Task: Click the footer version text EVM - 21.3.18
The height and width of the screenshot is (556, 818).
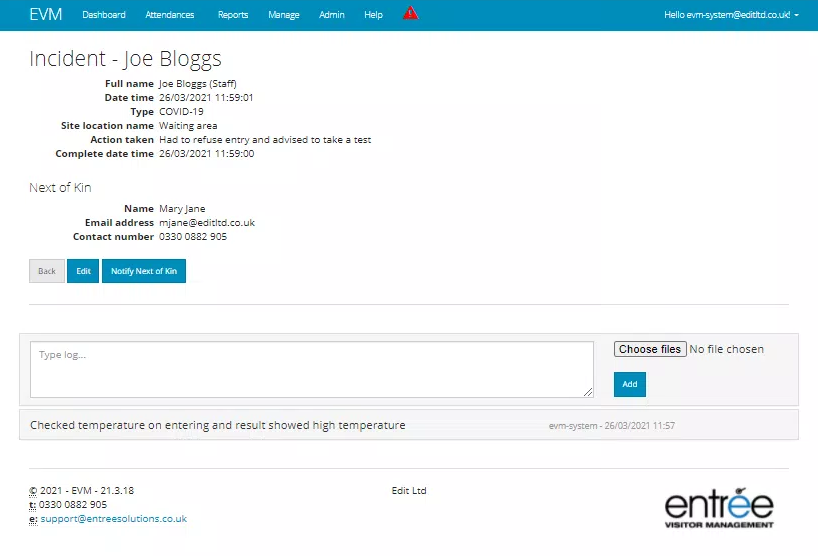Action: 103,490
